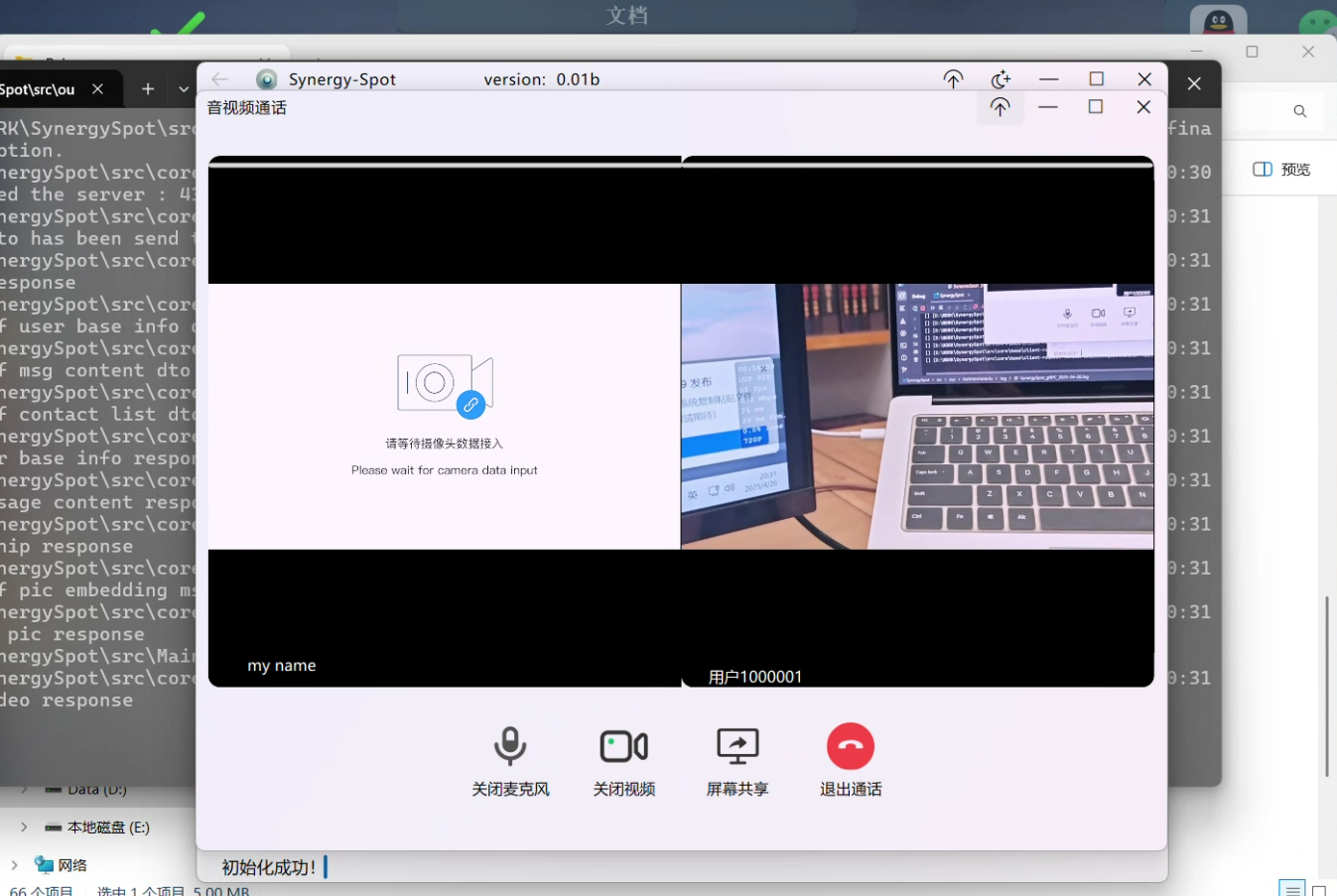Click the upload arrow in Synergy-Spot title bar
Image resolution: width=1337 pixels, height=896 pixels.
click(x=952, y=79)
